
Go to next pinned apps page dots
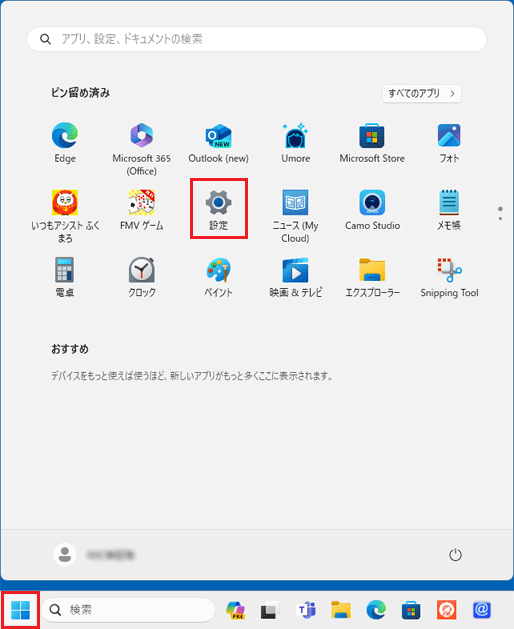tap(500, 213)
